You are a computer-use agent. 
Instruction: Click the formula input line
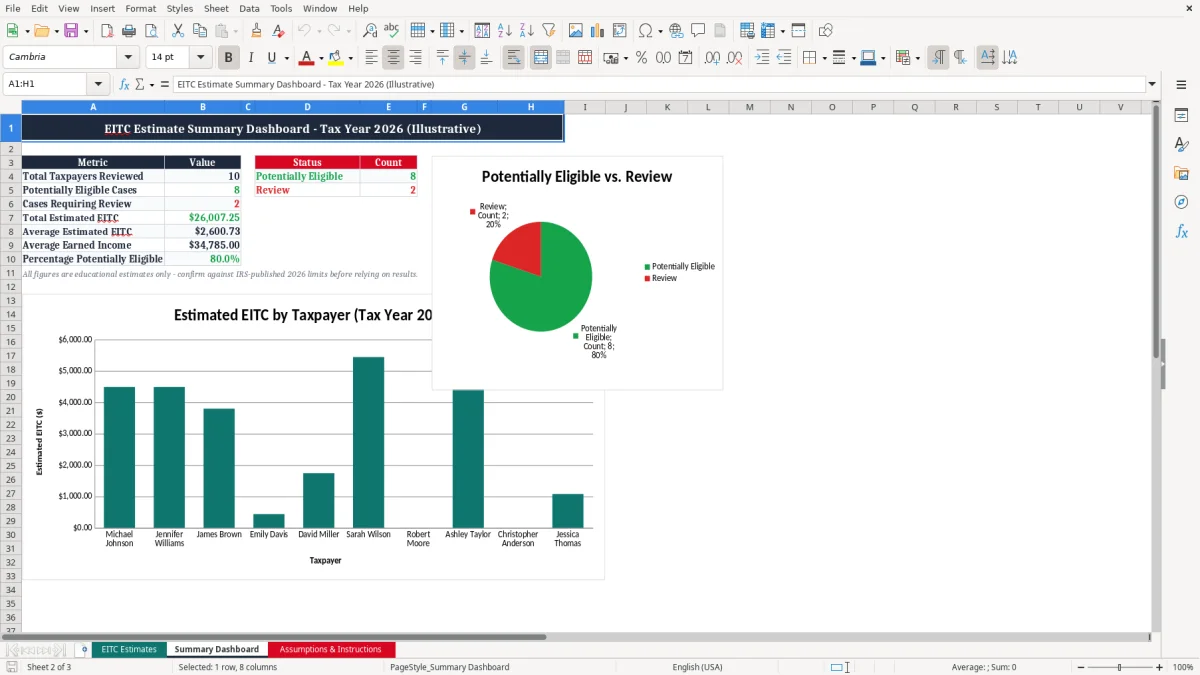(658, 85)
